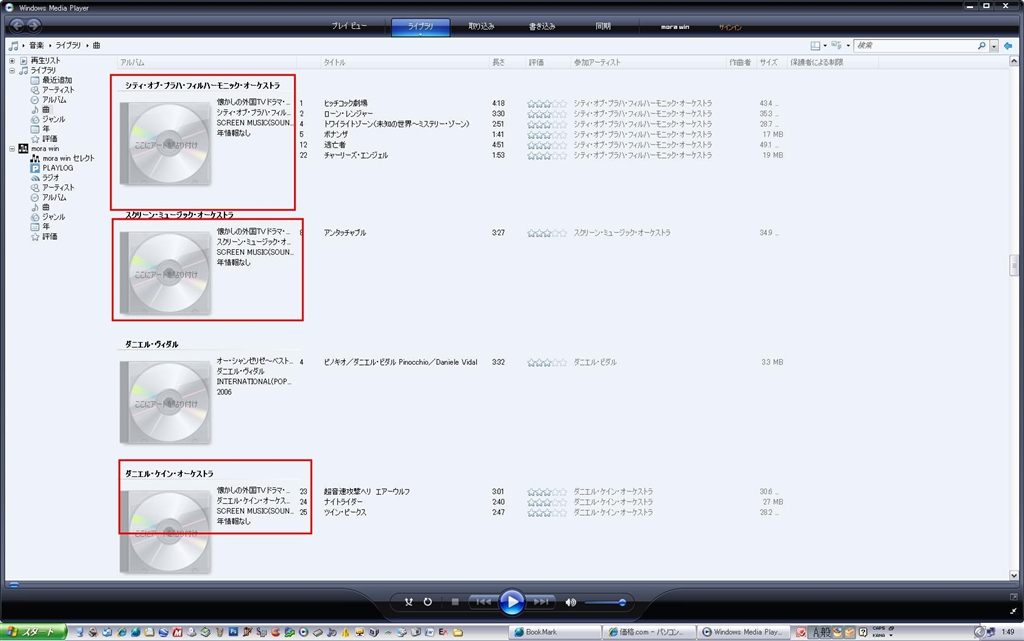Select アルバム under mora win

[x=54, y=197]
